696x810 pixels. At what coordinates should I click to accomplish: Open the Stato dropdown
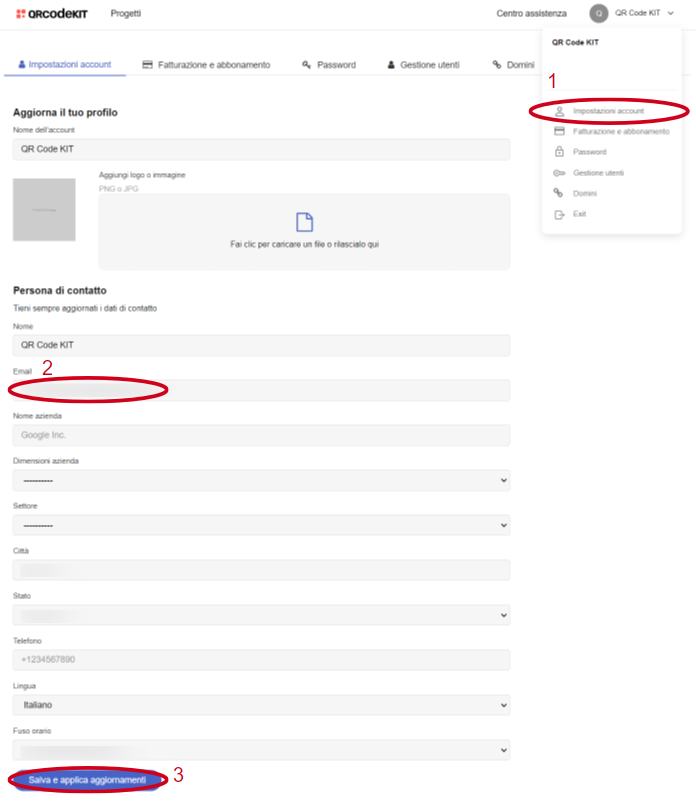click(x=261, y=615)
